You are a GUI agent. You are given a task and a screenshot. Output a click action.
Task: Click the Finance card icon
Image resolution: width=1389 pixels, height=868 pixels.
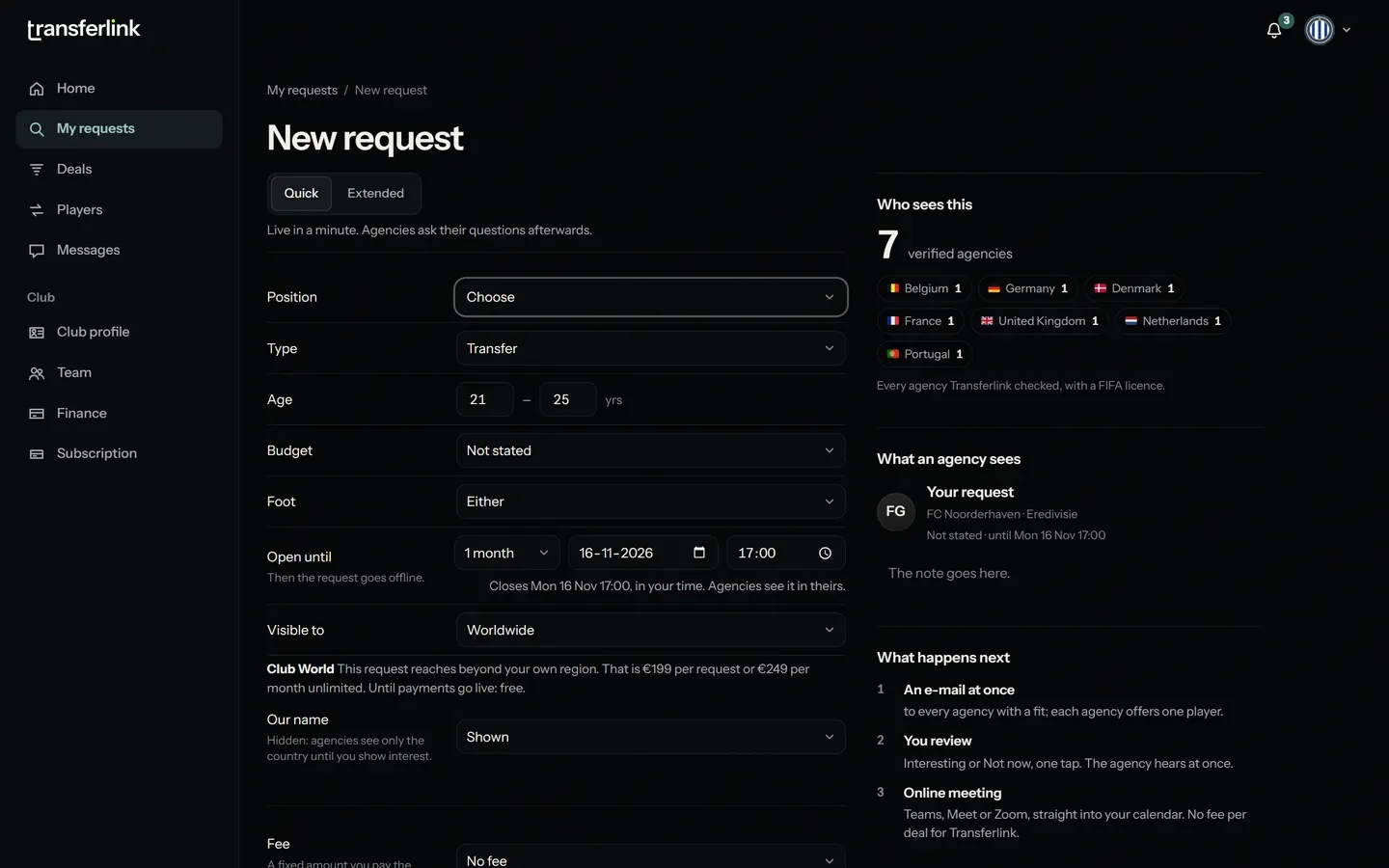pyautogui.click(x=37, y=414)
